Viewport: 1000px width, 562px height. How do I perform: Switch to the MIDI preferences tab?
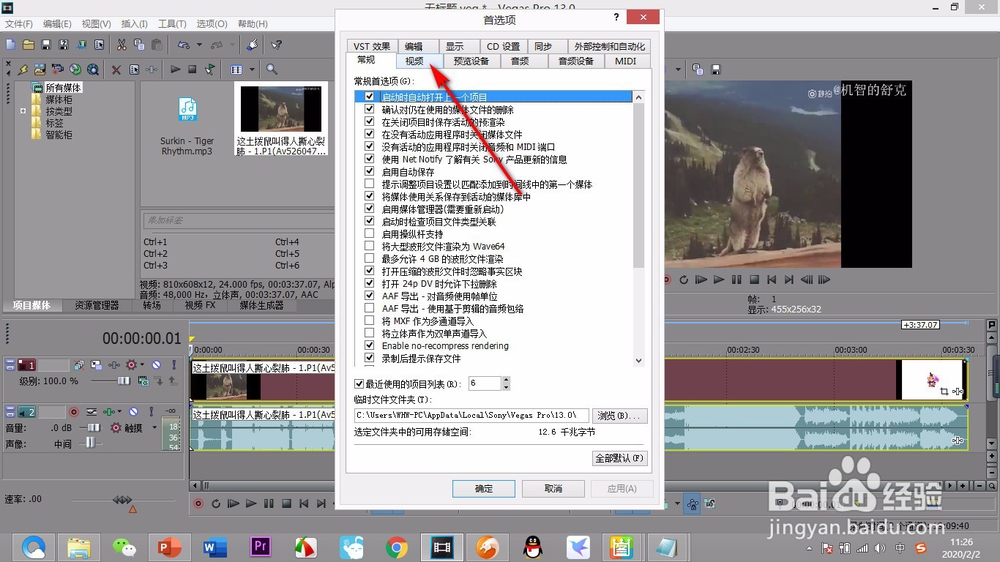tap(625, 61)
